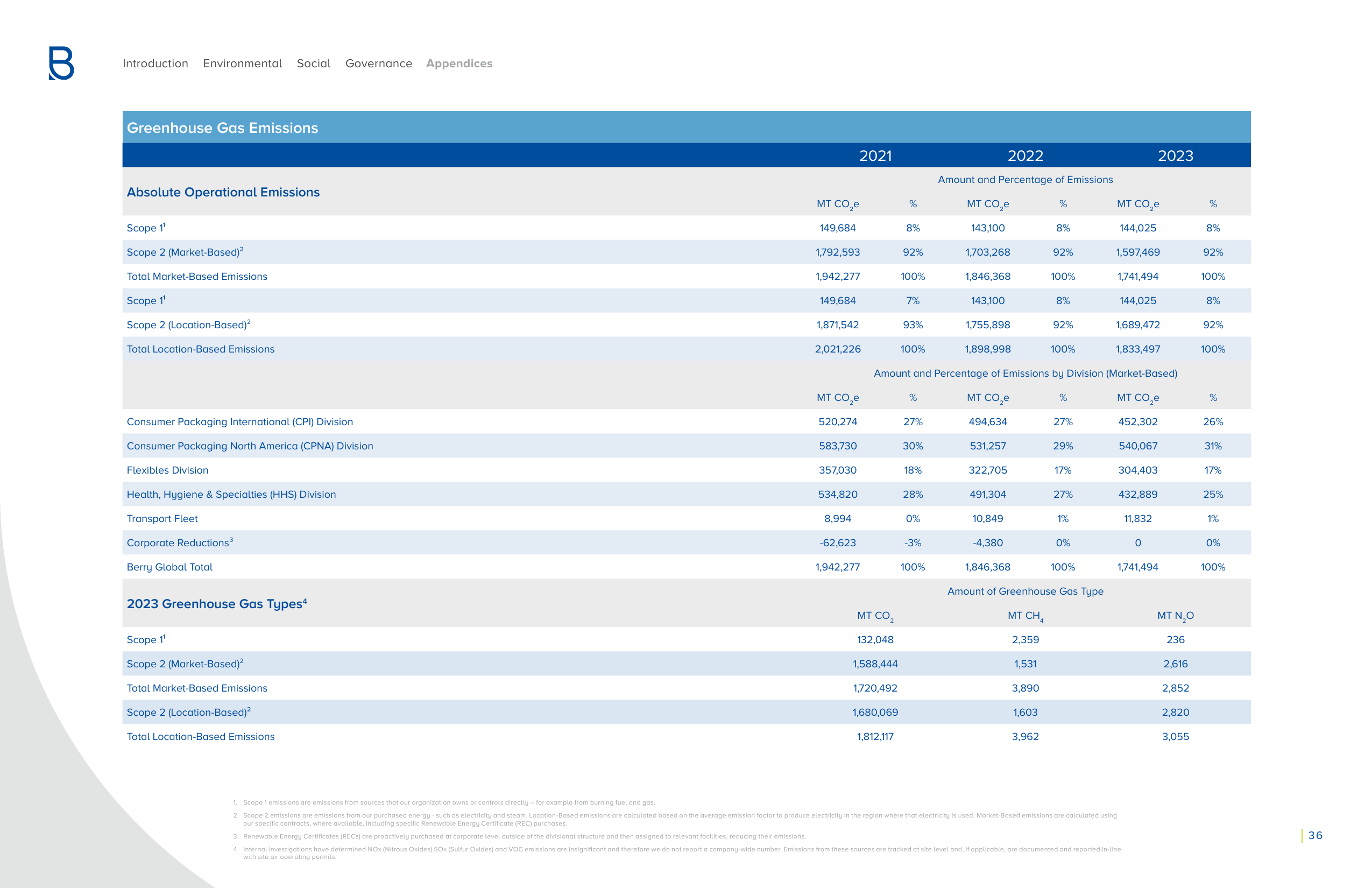Click footnote 1 about Scope 1 emissions
This screenshot has height=888, width=1372.
click(x=444, y=802)
